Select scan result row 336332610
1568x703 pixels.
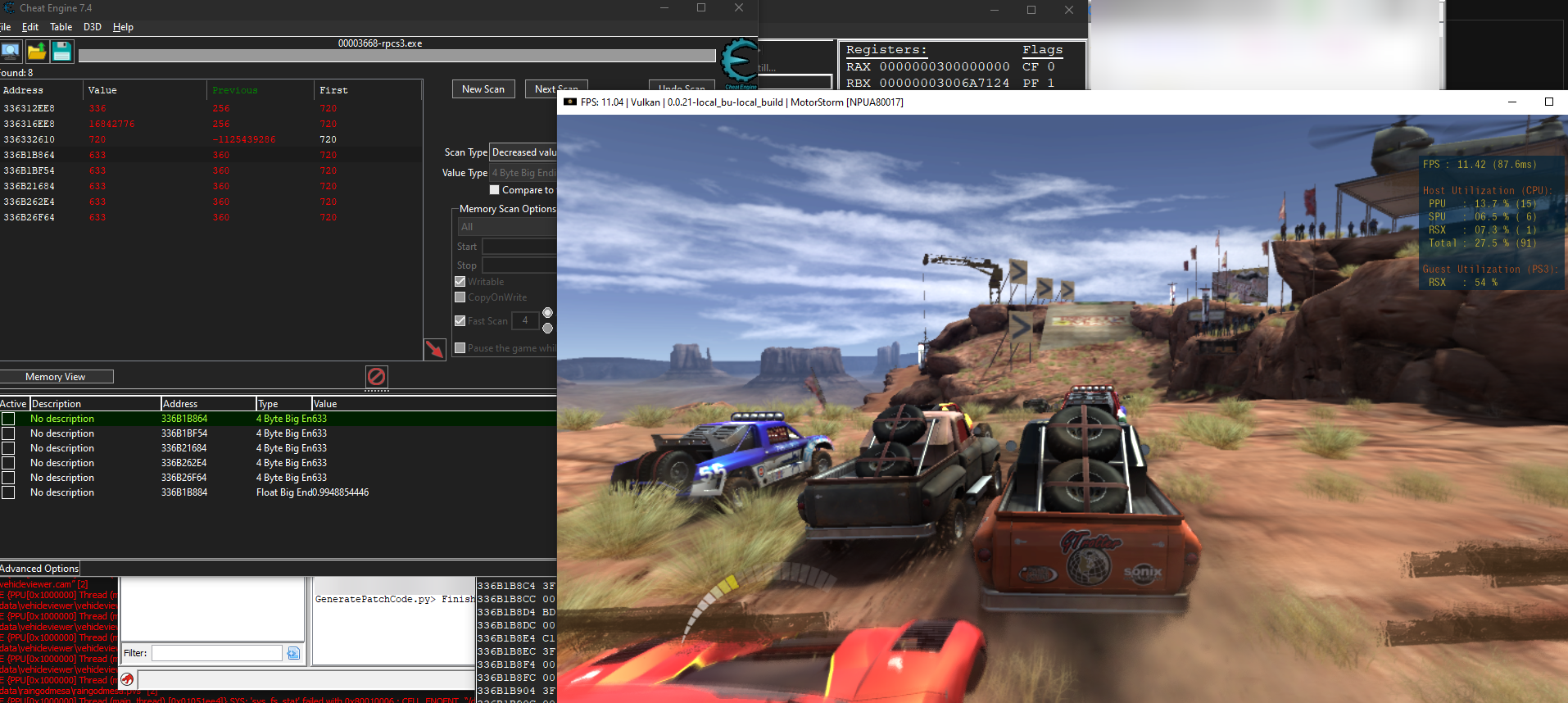tap(211, 139)
